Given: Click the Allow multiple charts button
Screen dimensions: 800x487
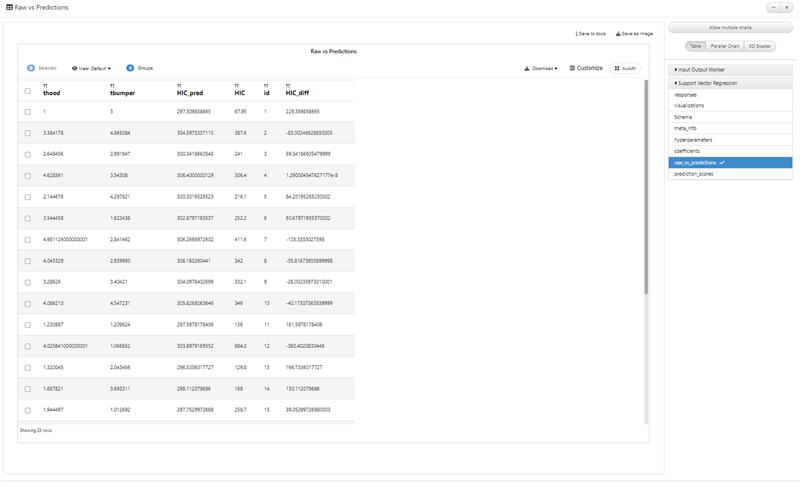Looking at the screenshot, I should click(x=730, y=28).
